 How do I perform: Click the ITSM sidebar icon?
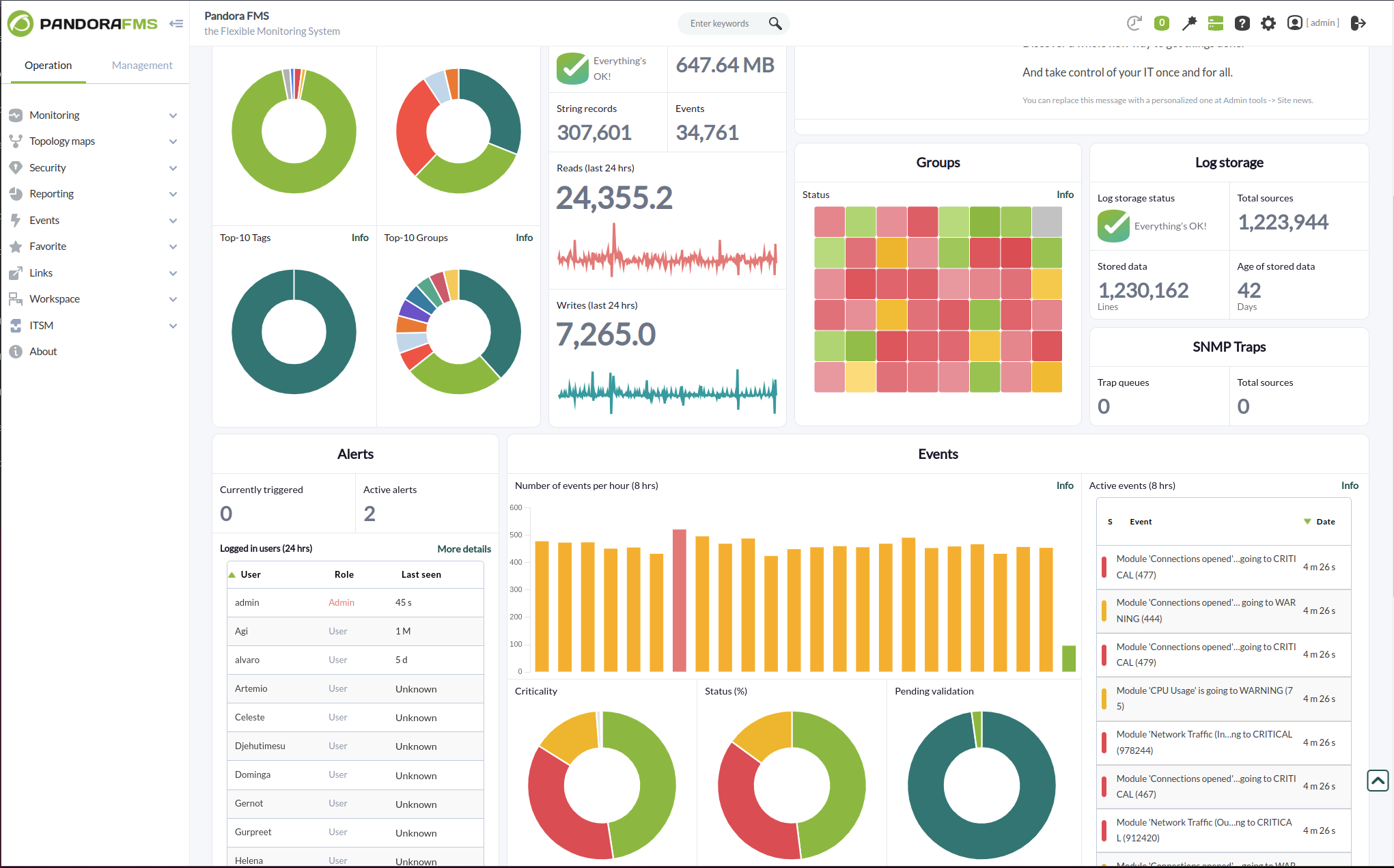(15, 325)
